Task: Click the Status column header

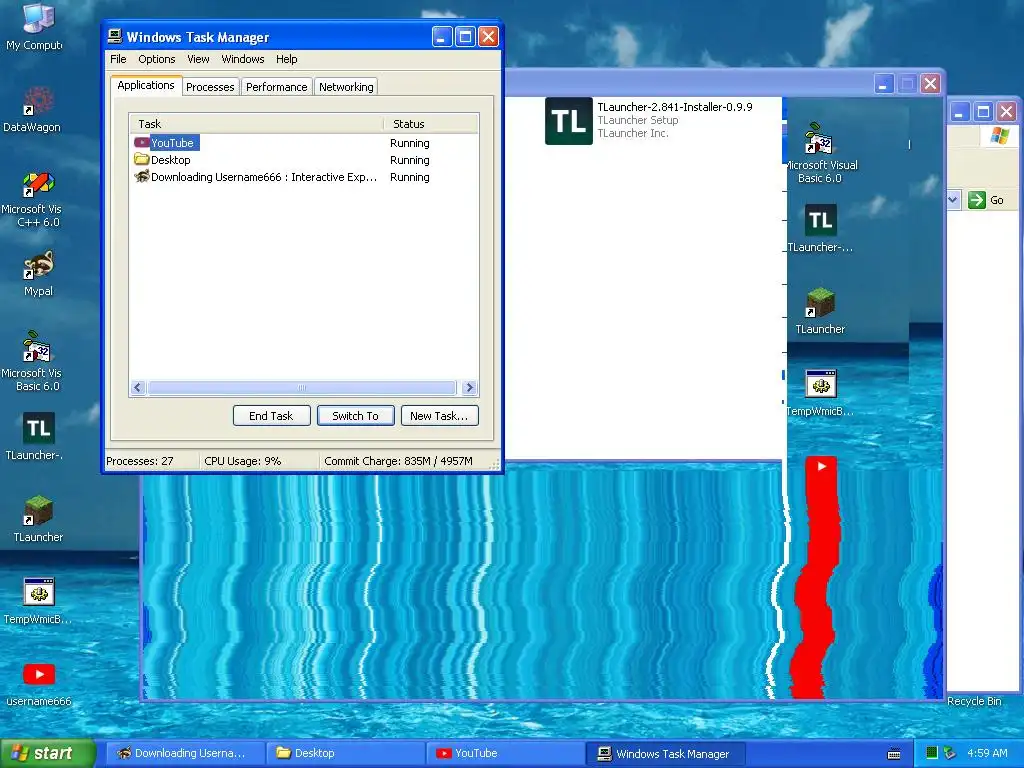Action: click(x=431, y=123)
